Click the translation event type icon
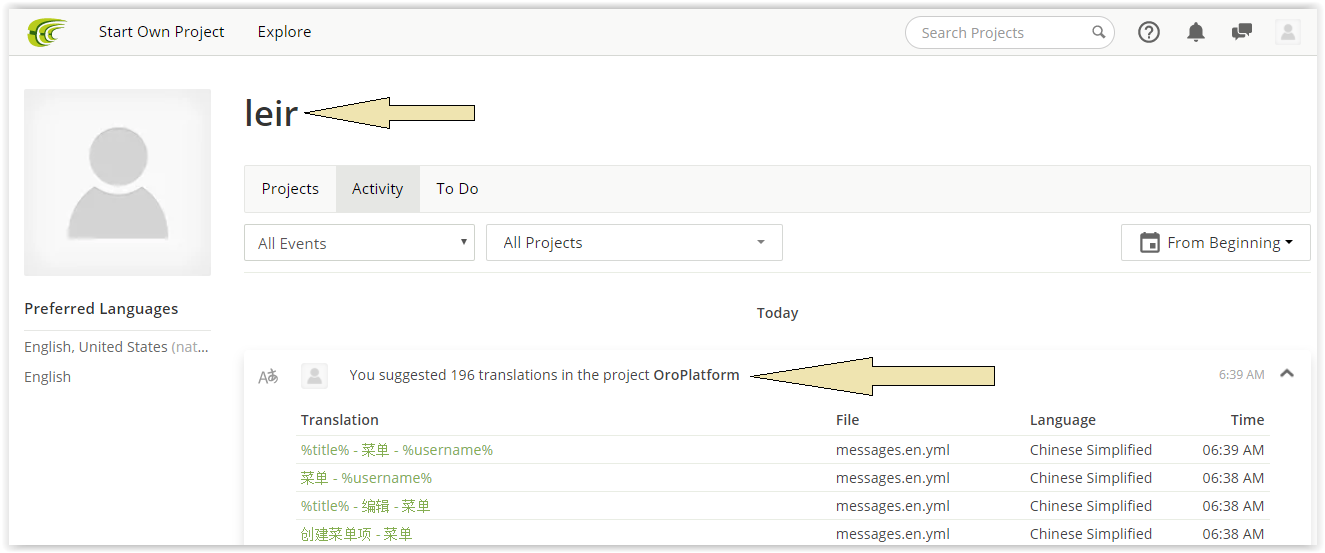1325x553 pixels. pos(268,376)
